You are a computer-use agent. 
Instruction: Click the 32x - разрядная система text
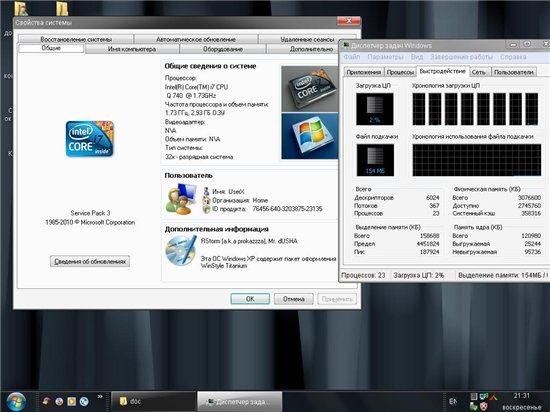click(199, 157)
